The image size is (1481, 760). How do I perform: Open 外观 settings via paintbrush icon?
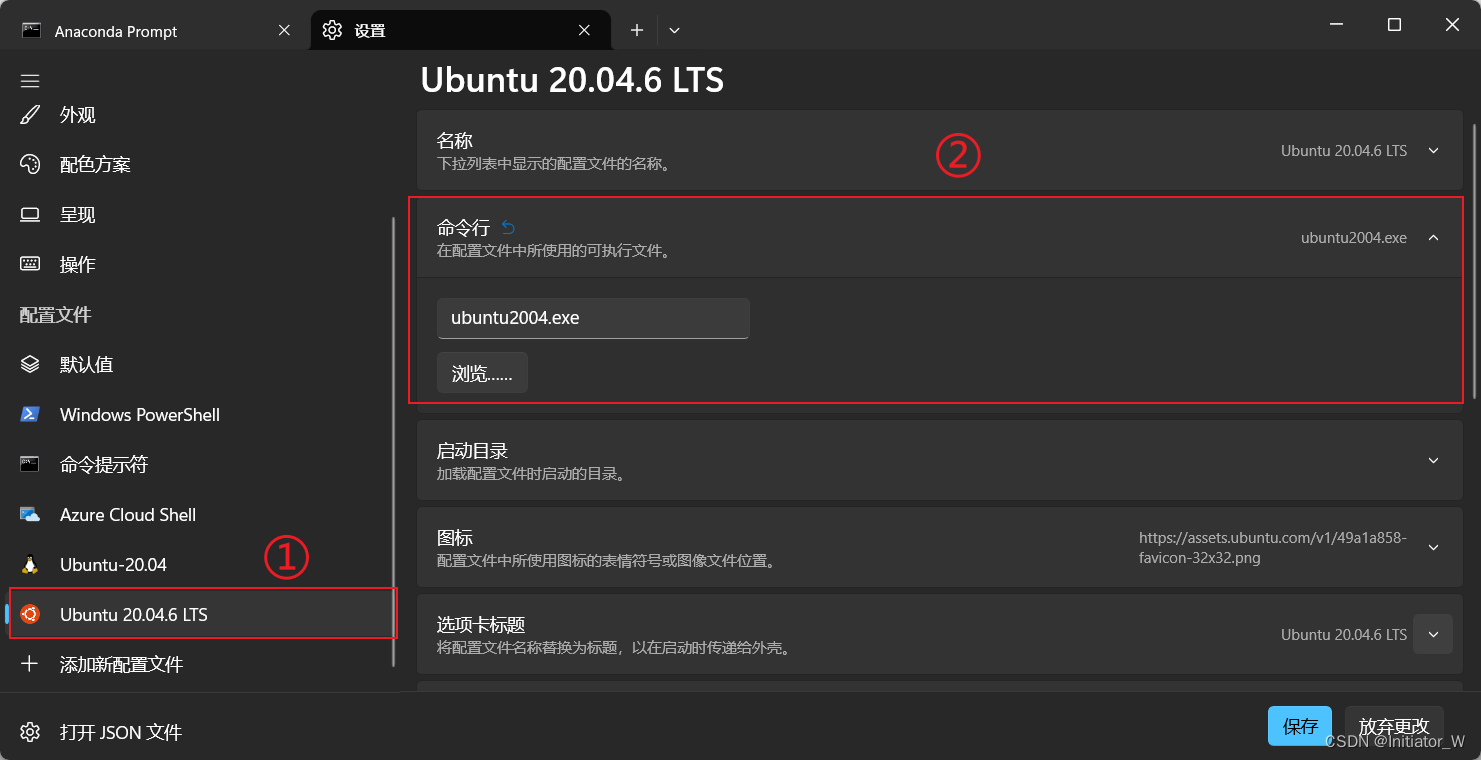29,114
